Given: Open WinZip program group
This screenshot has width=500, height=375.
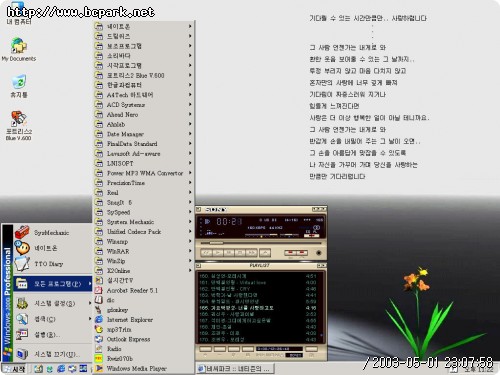Looking at the screenshot, I should tap(143, 261).
